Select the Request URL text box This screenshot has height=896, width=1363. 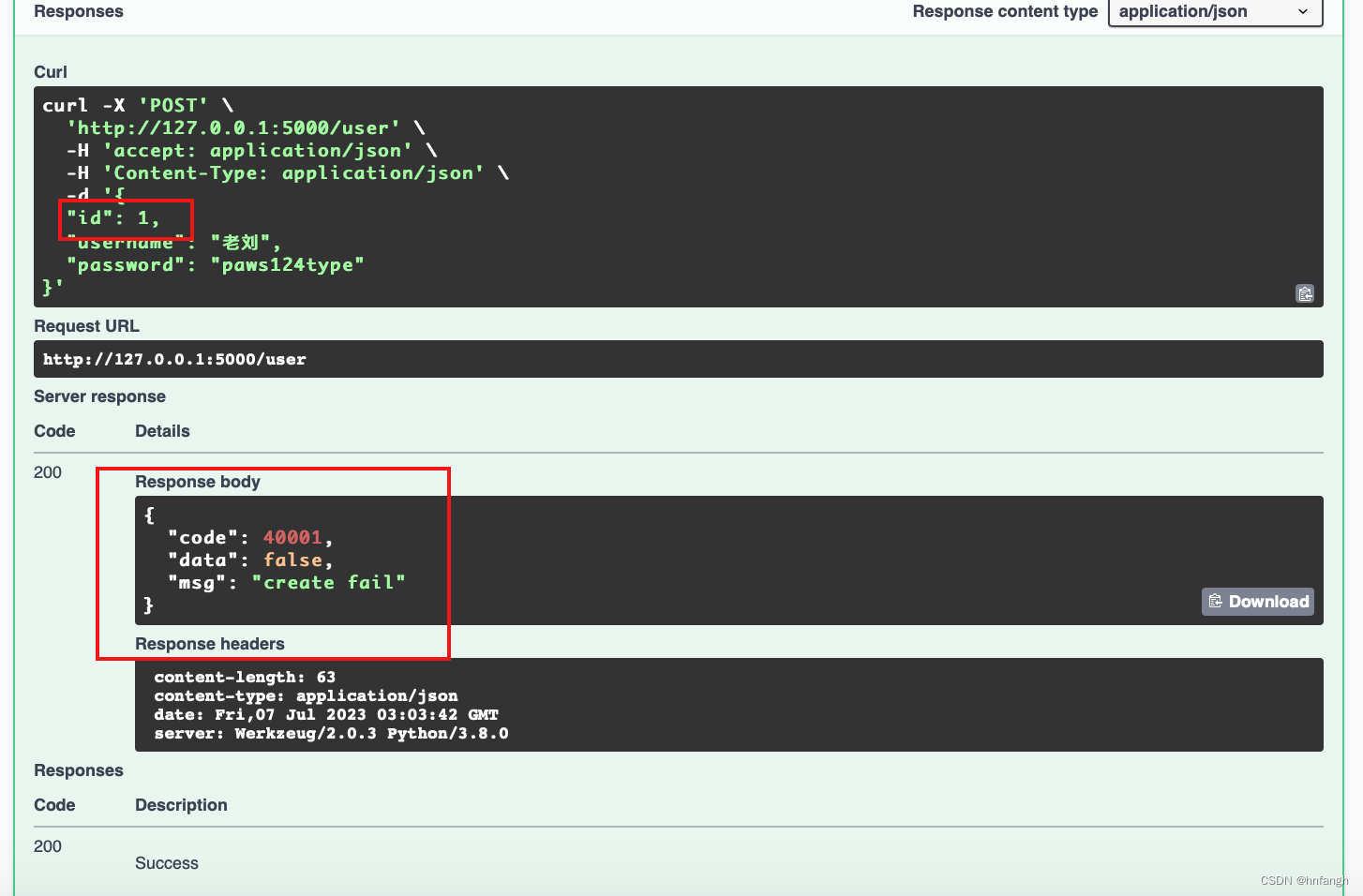pyautogui.click(x=679, y=359)
